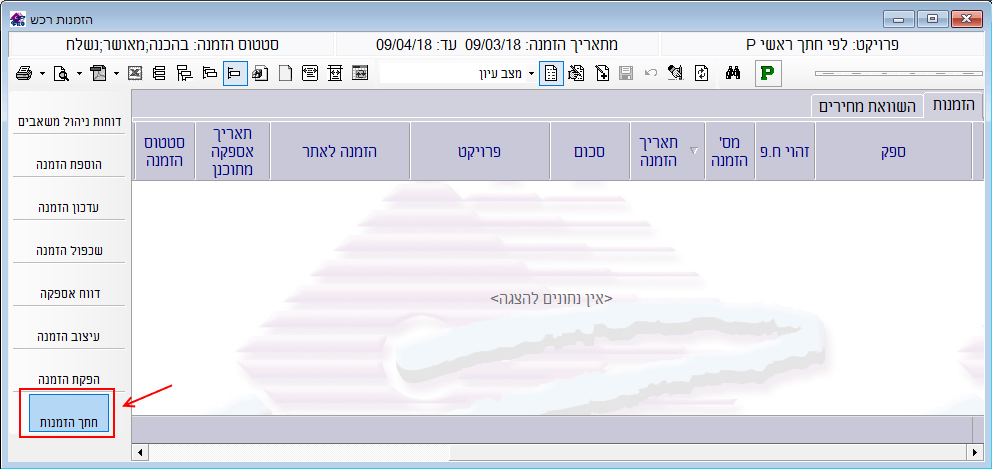Image resolution: width=992 pixels, height=469 pixels.
Task: Toggle the highlighted form view button
Action: (551, 73)
